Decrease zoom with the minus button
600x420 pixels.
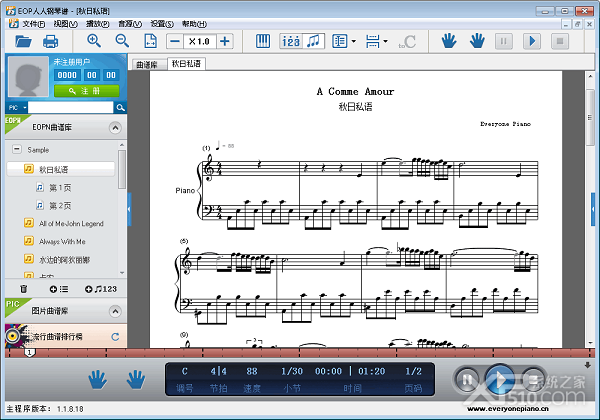(175, 41)
